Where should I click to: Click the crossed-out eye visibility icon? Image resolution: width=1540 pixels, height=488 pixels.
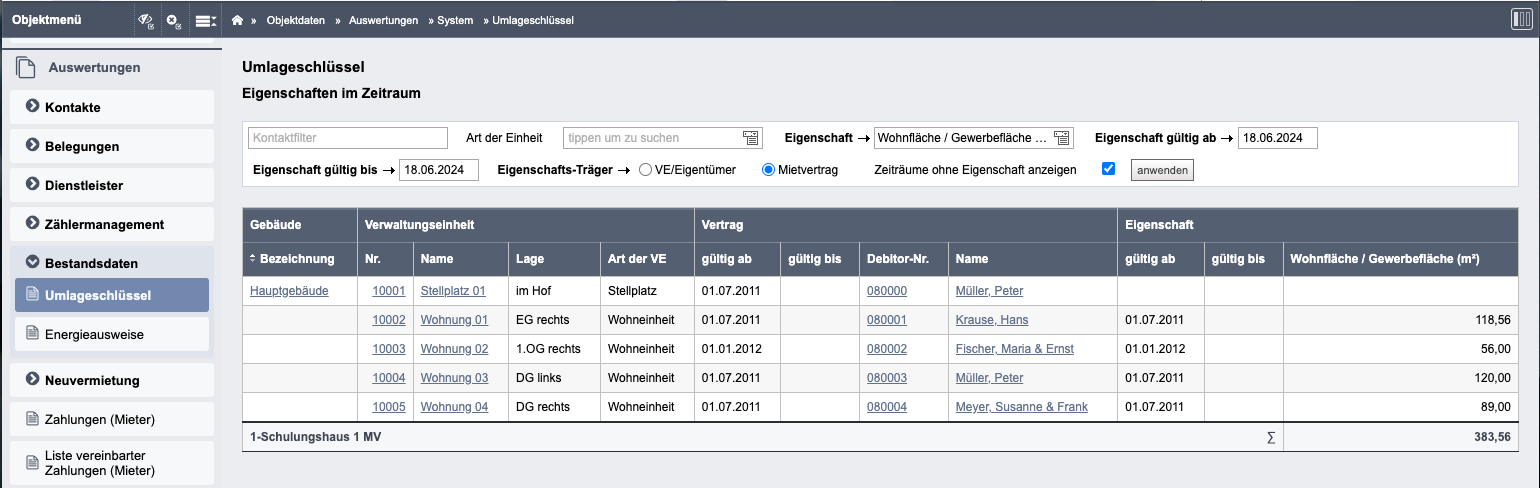click(x=146, y=20)
